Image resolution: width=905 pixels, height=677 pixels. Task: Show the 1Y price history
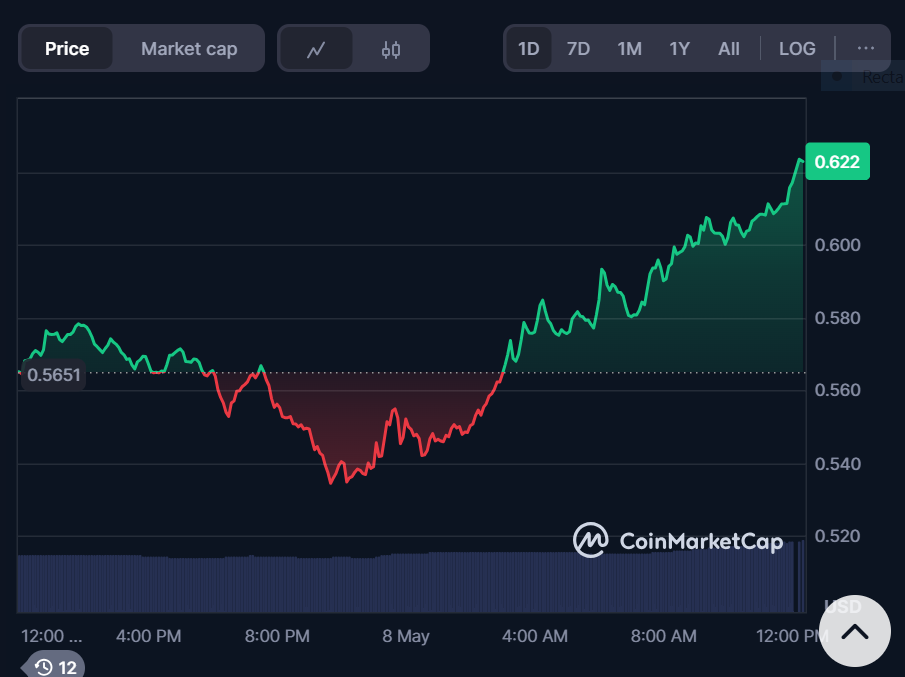pos(680,48)
